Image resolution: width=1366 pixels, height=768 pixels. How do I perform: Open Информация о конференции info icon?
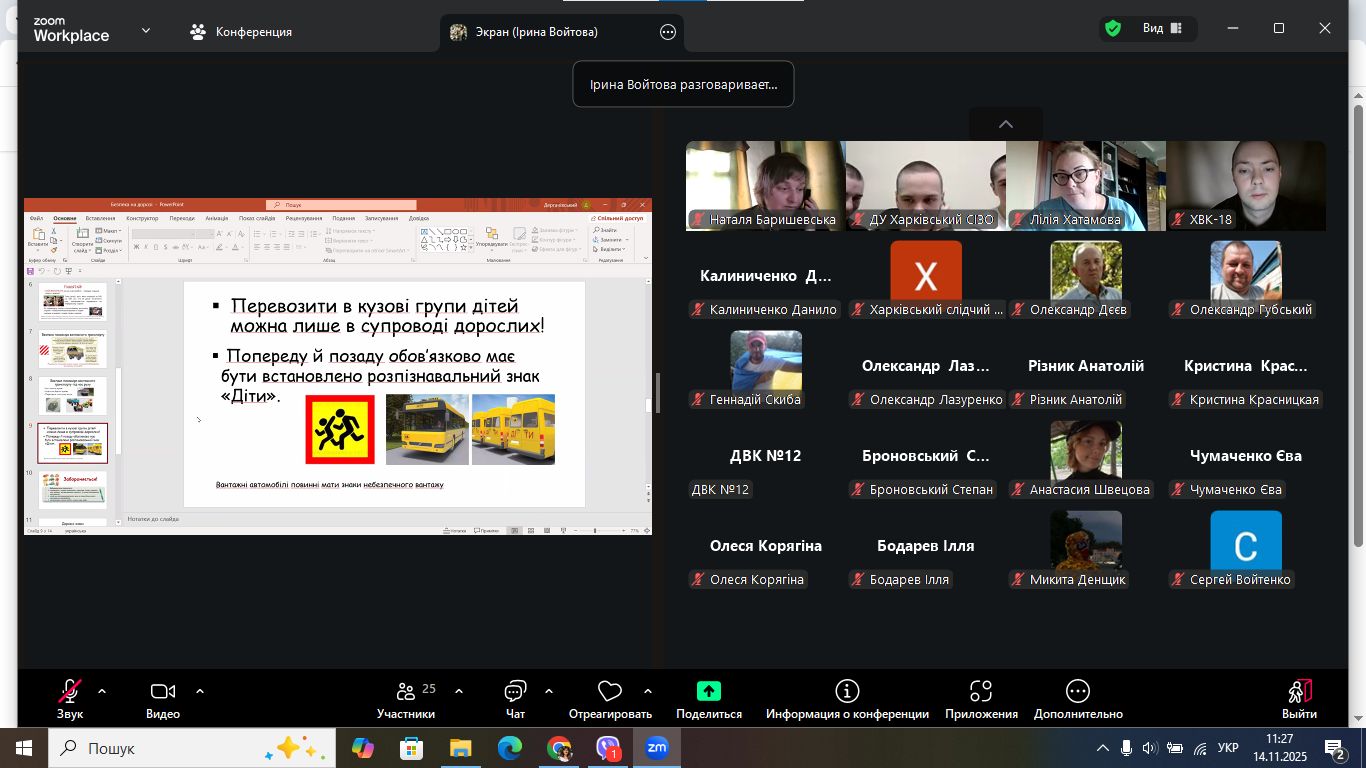pos(847,692)
